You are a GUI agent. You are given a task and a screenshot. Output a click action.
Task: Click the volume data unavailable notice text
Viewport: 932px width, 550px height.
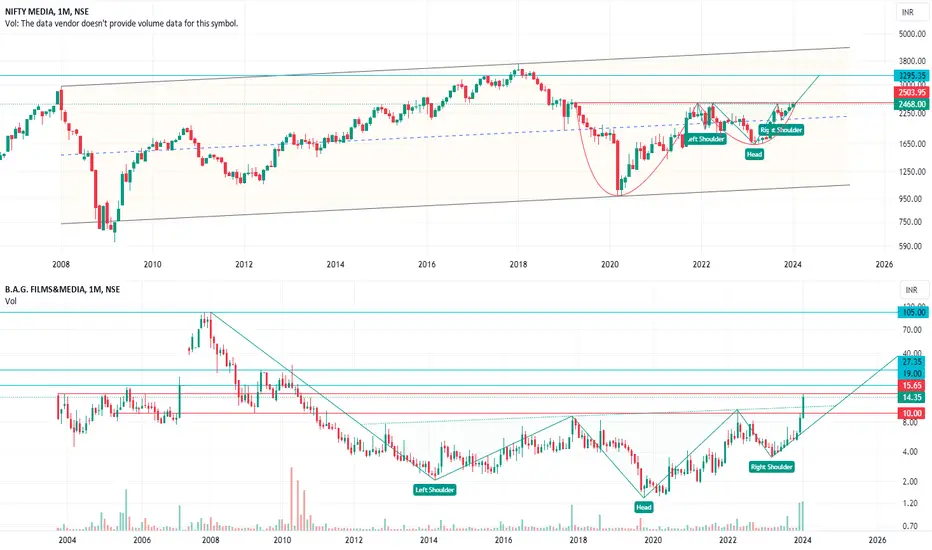pyautogui.click(x=121, y=23)
